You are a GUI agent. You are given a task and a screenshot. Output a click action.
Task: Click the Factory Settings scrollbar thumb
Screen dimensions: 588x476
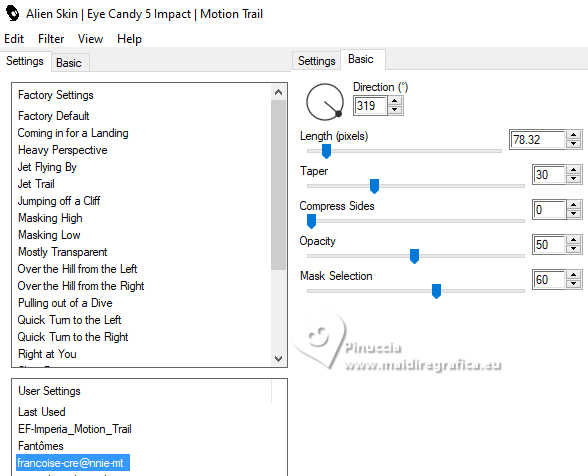tap(278, 185)
